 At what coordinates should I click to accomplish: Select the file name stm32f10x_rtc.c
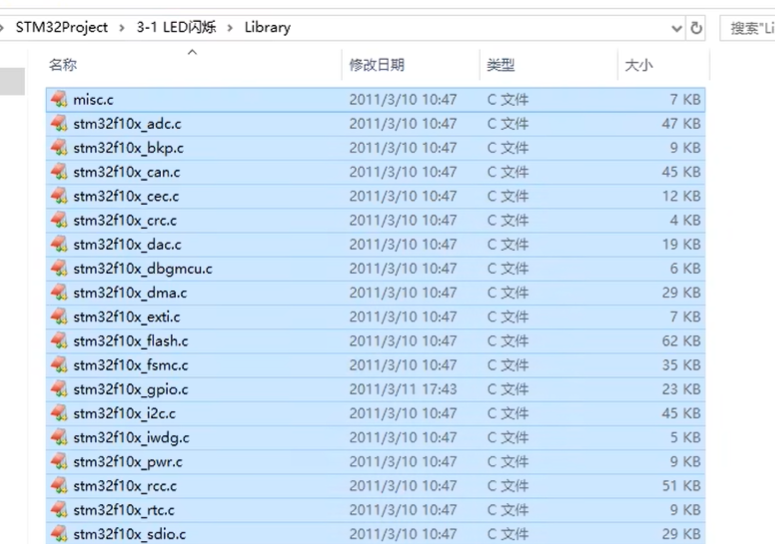point(124,510)
